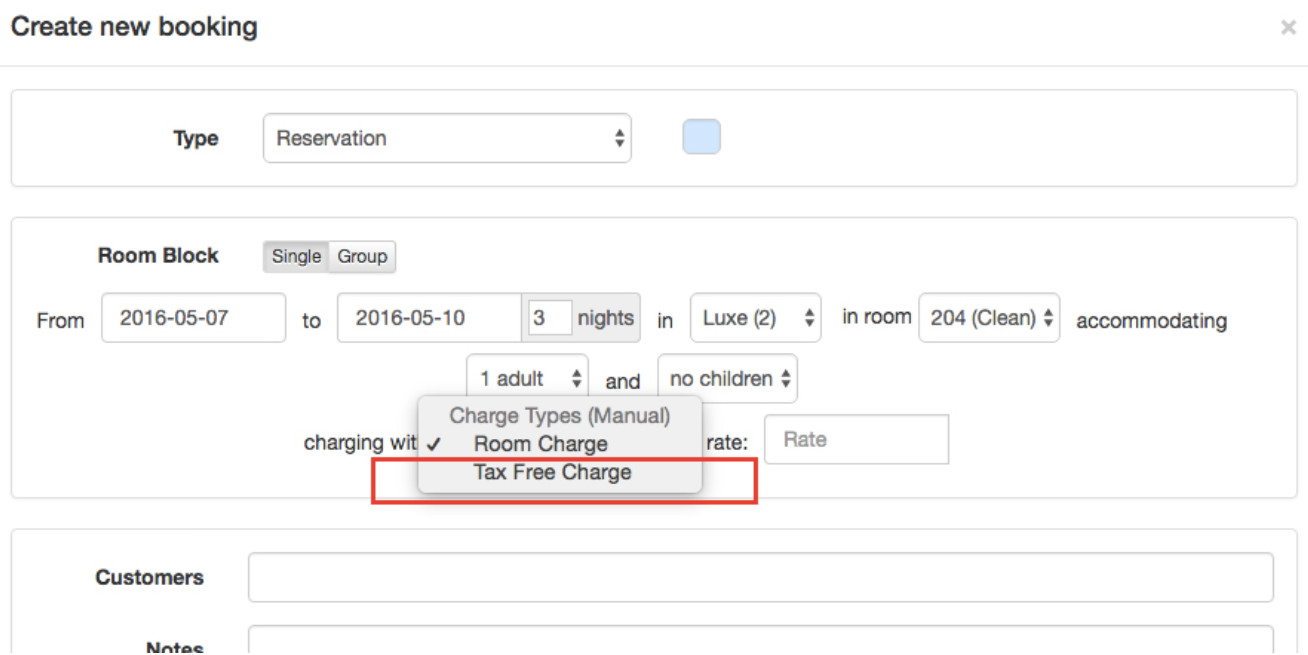Click the Customers text field
This screenshot has height=655, width=1308.
[760, 578]
